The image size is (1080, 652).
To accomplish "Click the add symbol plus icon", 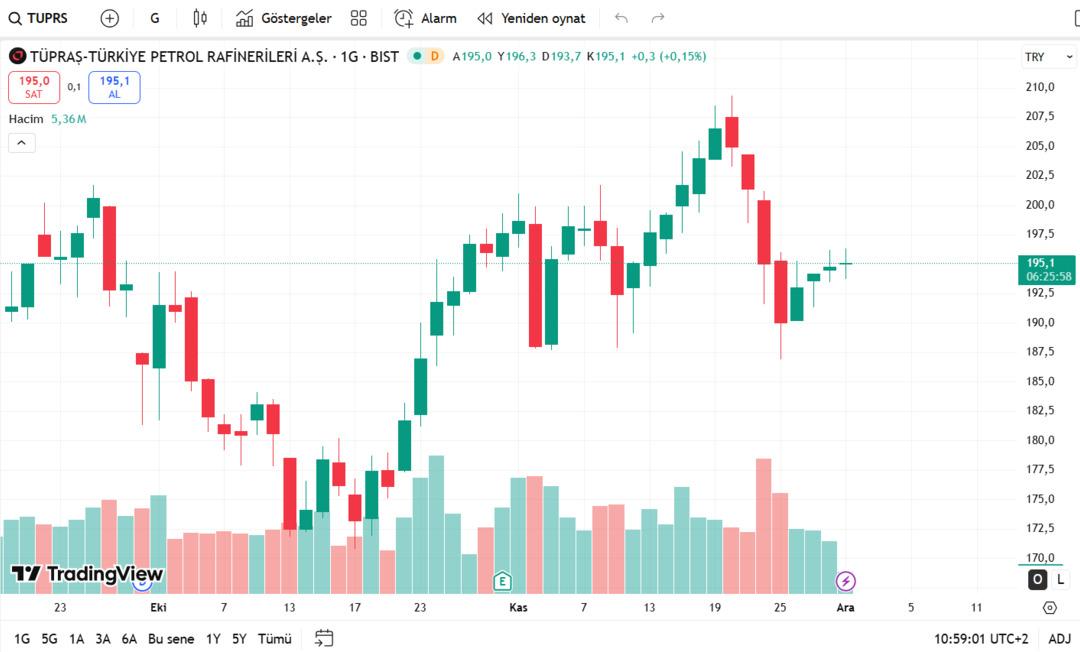I will [110, 18].
